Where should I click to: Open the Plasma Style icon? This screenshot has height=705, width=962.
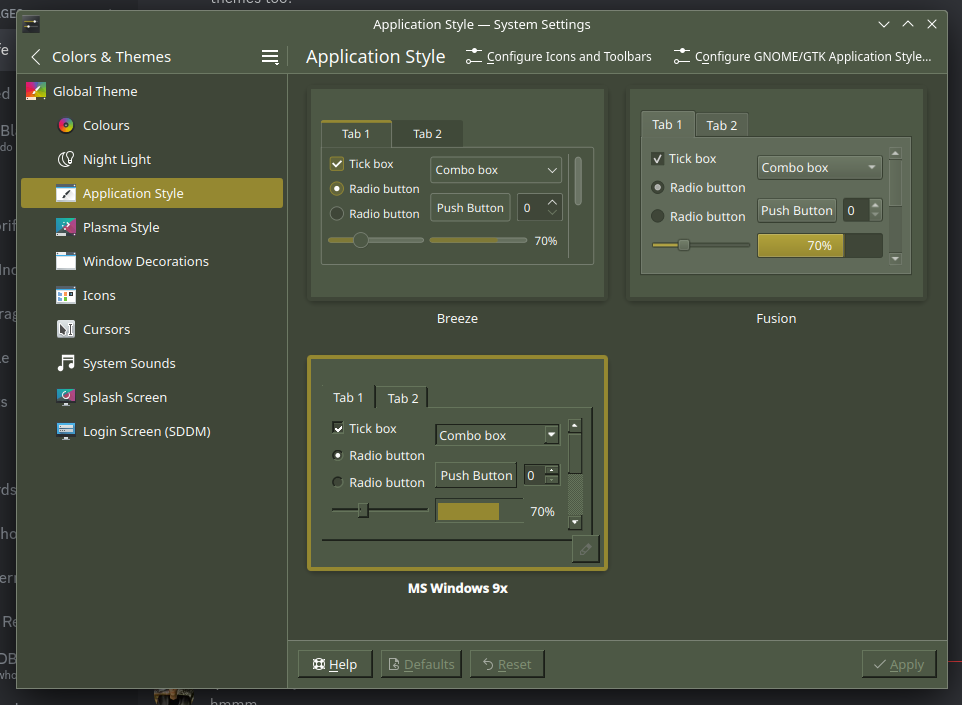(x=66, y=227)
